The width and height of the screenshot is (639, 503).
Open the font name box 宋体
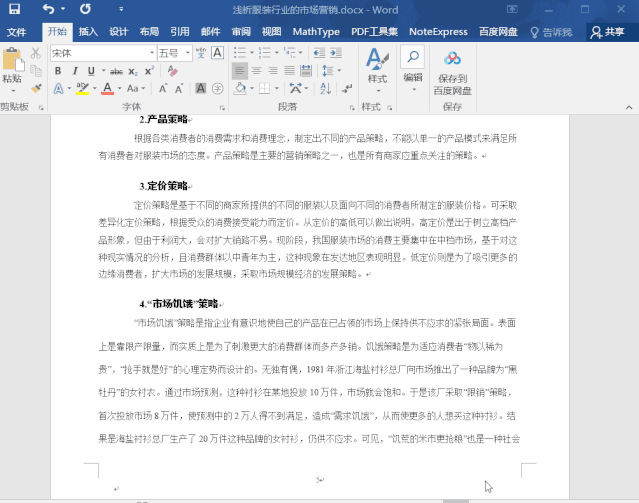pyautogui.click(x=103, y=53)
